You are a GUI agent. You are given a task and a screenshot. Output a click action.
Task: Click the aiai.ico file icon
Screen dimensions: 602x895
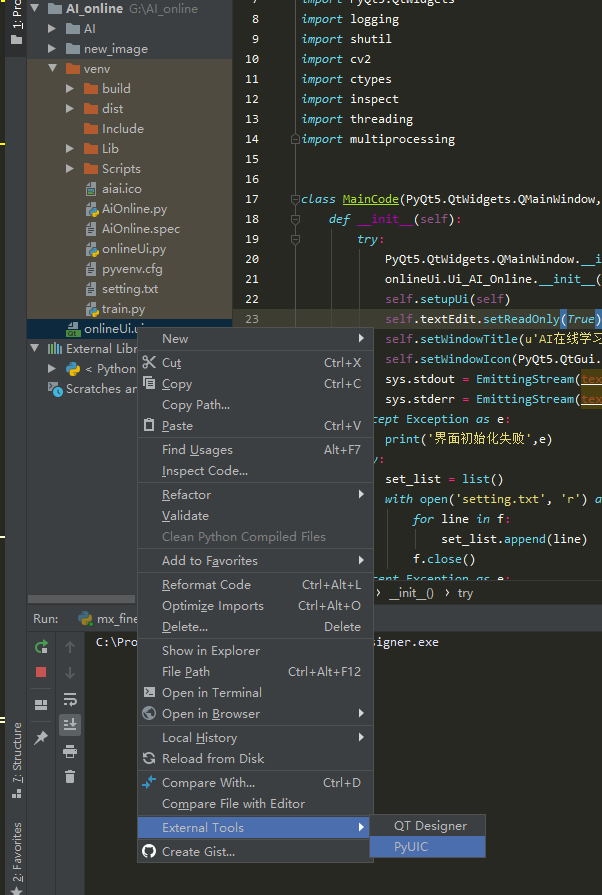(x=91, y=188)
